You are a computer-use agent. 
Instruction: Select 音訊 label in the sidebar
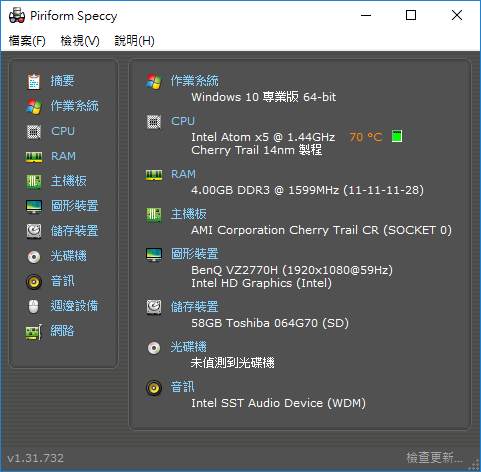pyautogui.click(x=62, y=281)
